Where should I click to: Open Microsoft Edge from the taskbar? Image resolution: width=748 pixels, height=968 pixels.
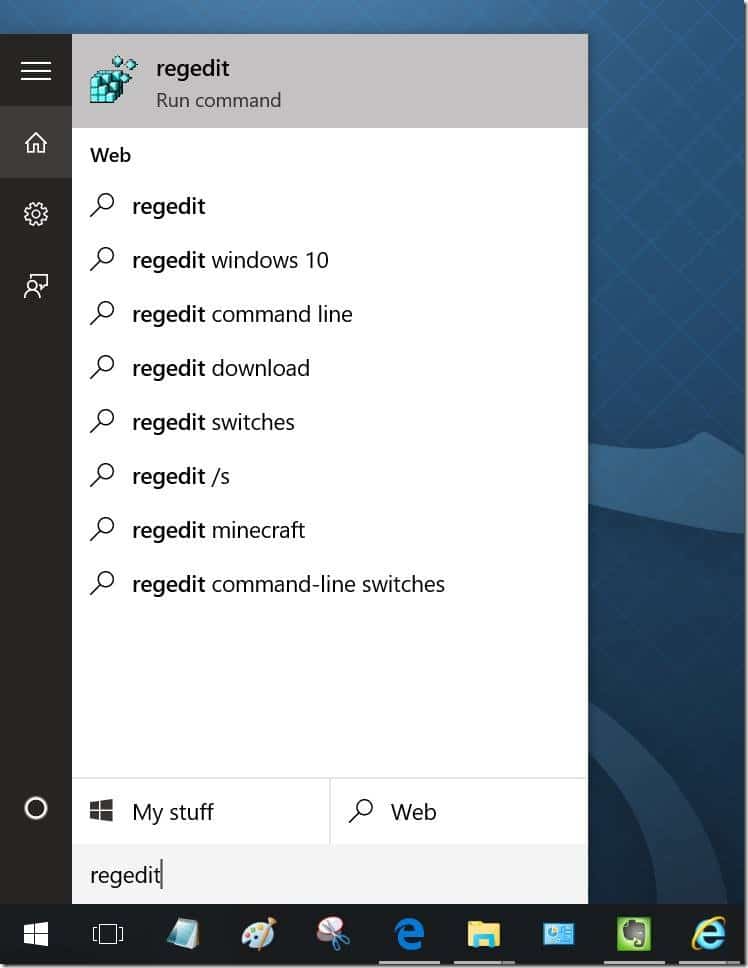coord(409,934)
